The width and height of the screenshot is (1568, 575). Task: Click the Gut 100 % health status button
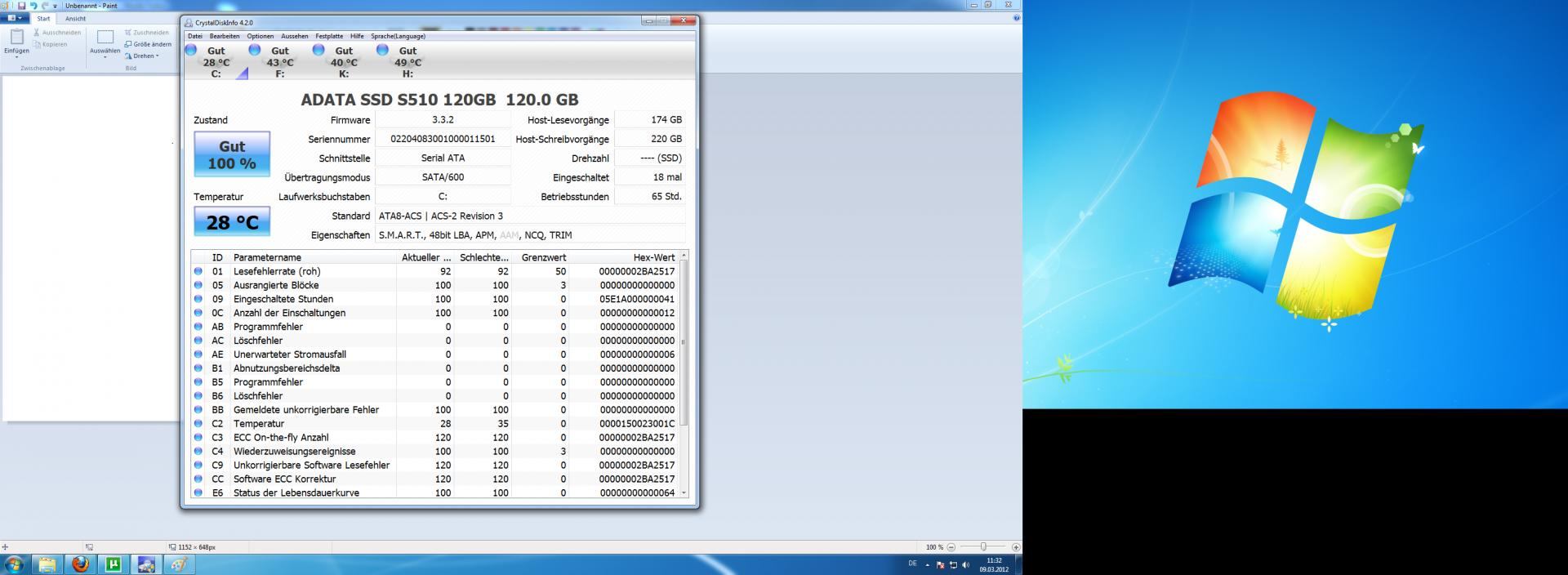[x=232, y=154]
